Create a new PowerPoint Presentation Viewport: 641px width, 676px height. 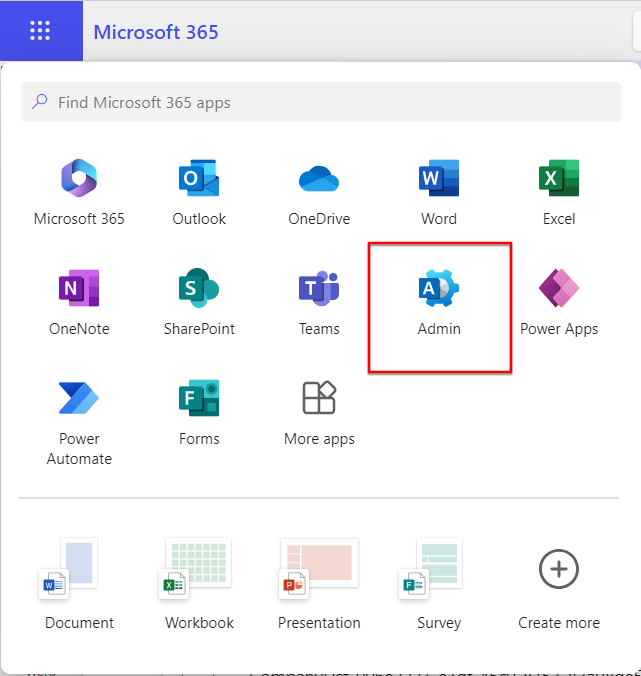coord(319,584)
